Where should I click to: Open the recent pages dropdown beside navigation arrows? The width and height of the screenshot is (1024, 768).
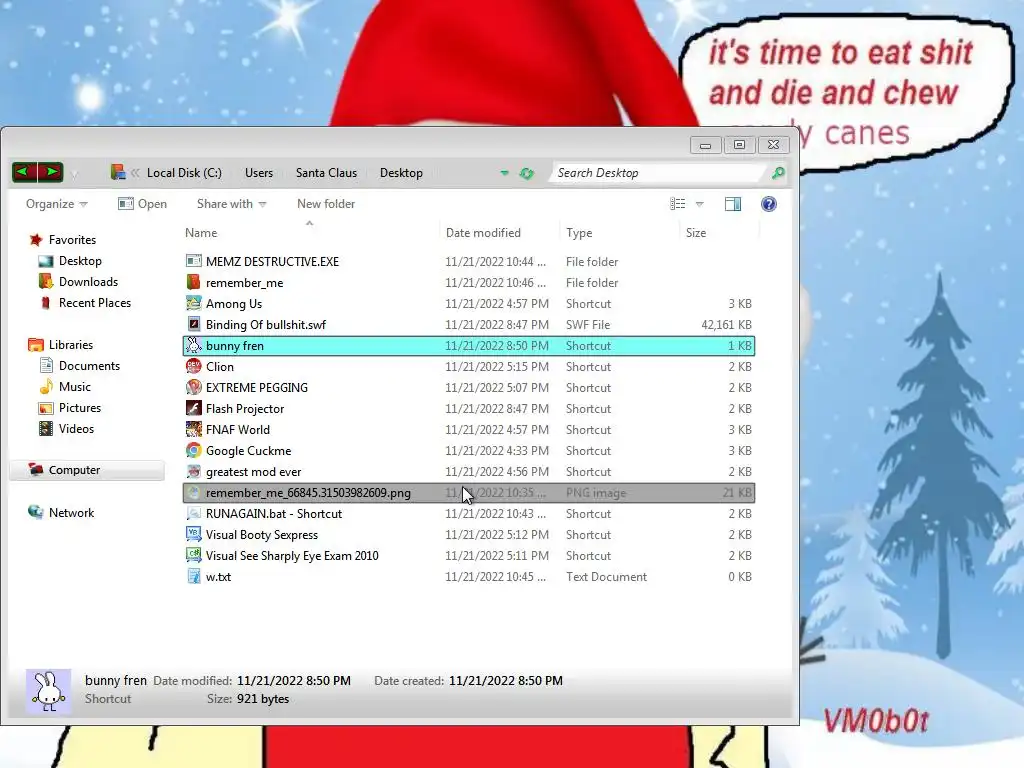point(74,174)
